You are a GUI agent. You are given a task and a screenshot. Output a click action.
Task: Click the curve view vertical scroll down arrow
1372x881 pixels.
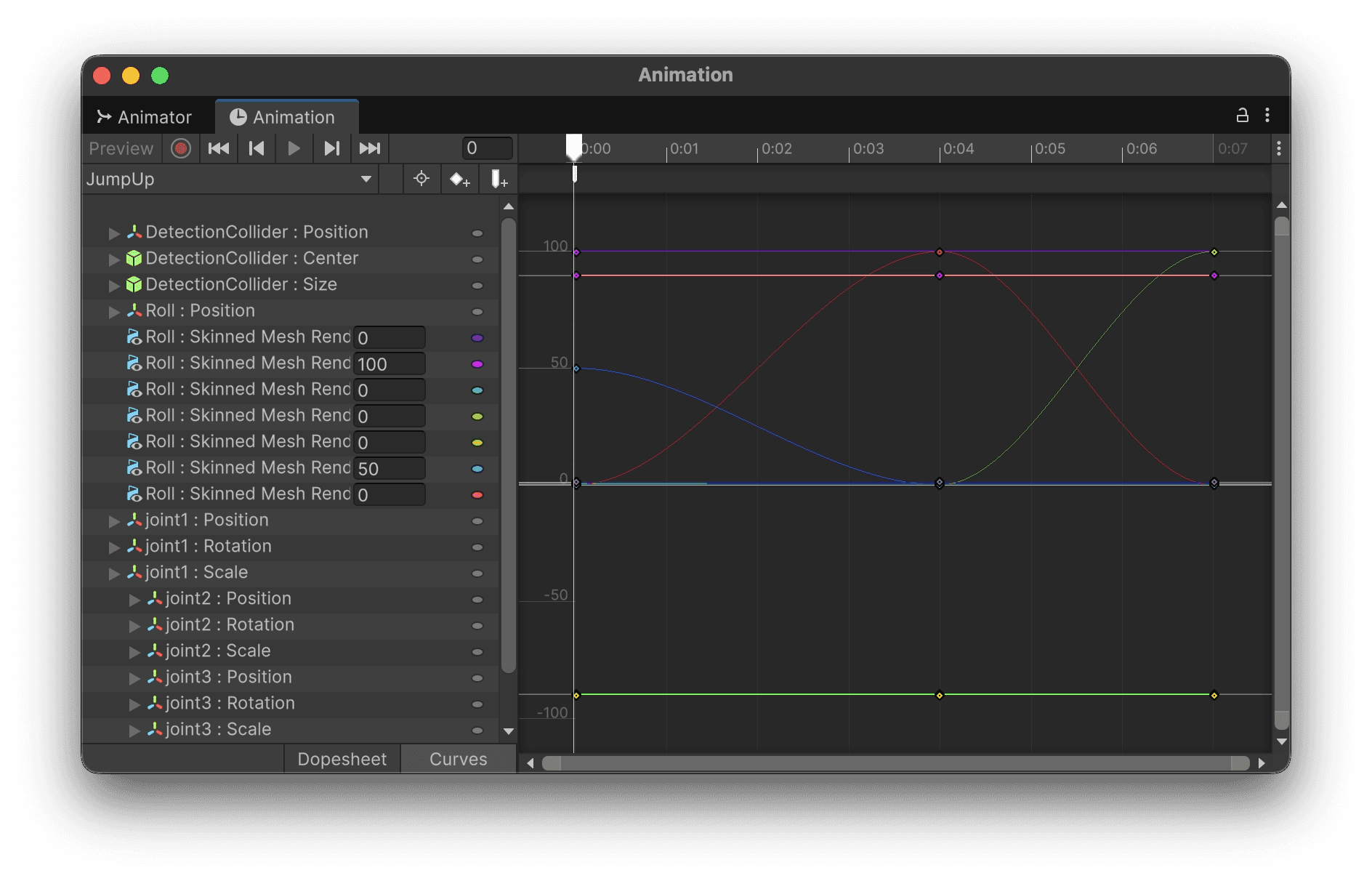pos(1282,741)
